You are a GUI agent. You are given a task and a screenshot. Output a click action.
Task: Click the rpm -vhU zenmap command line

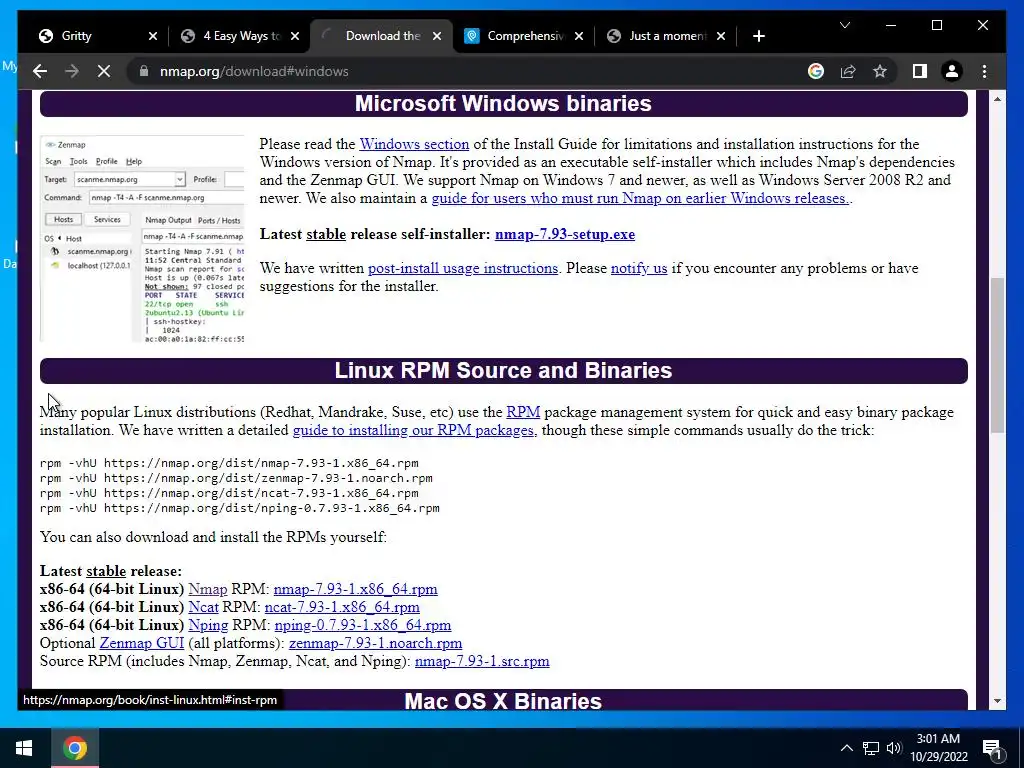click(x=236, y=478)
